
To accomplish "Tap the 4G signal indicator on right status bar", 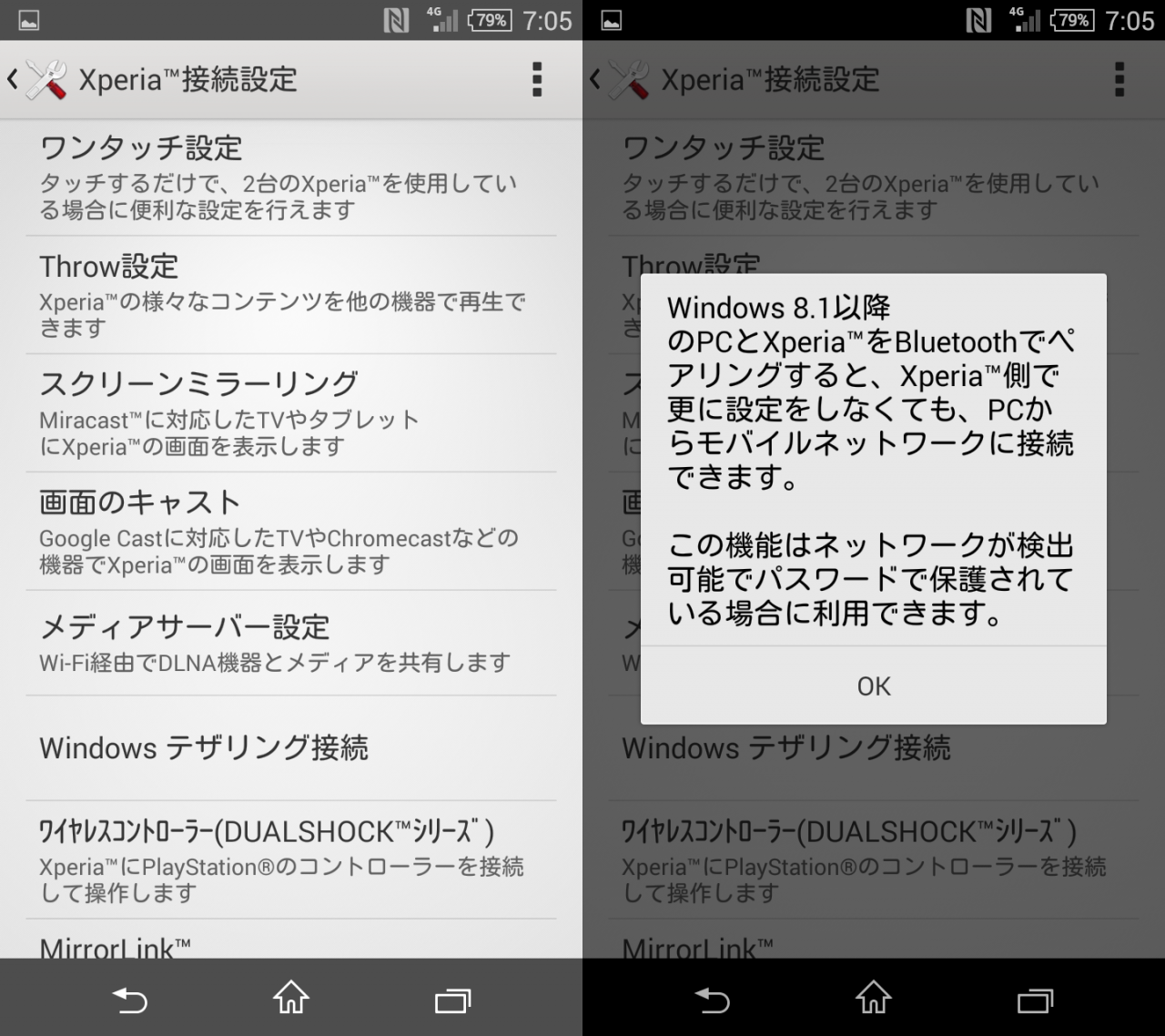I will click(1025, 20).
